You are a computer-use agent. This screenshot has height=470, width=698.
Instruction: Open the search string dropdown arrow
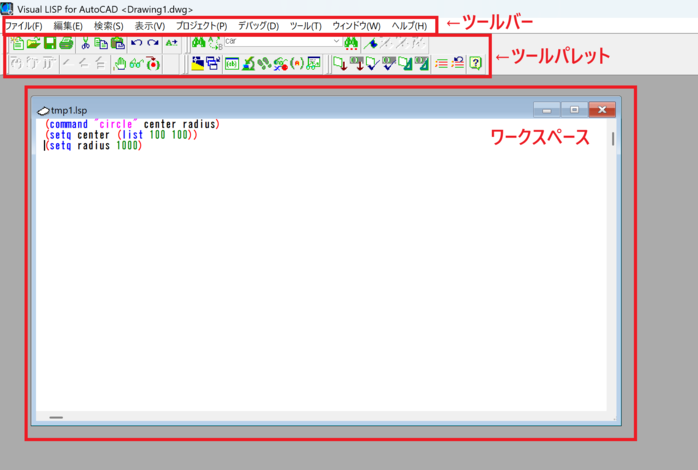pos(337,41)
